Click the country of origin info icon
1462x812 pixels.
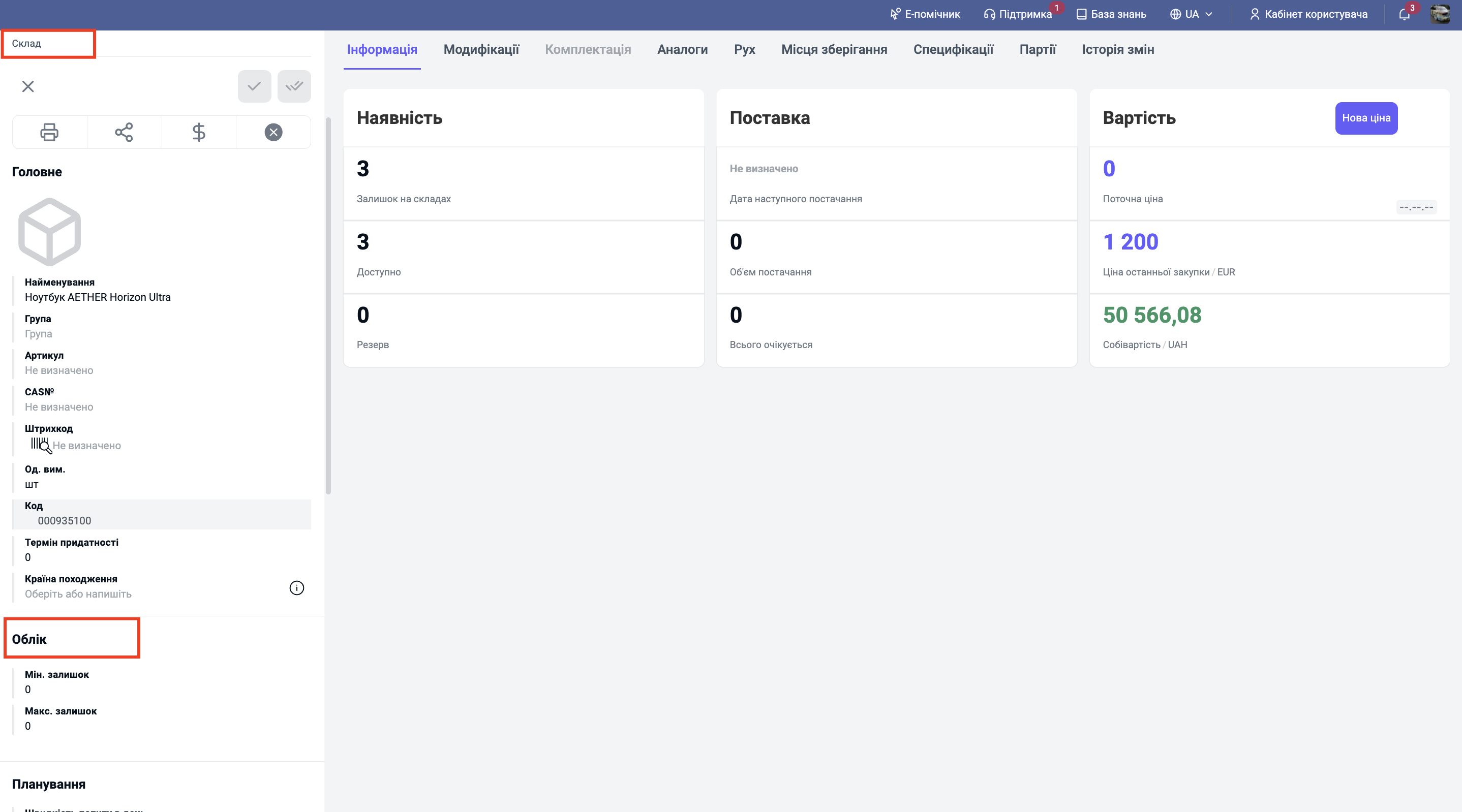296,588
